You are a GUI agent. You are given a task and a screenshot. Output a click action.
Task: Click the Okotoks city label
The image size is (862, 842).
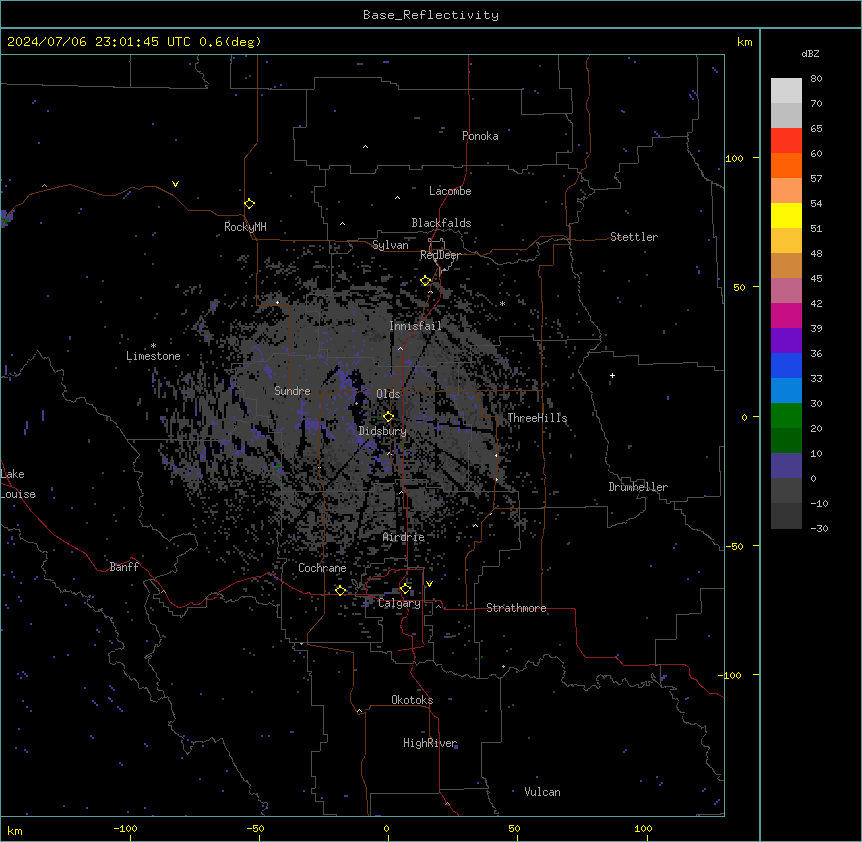click(x=412, y=700)
